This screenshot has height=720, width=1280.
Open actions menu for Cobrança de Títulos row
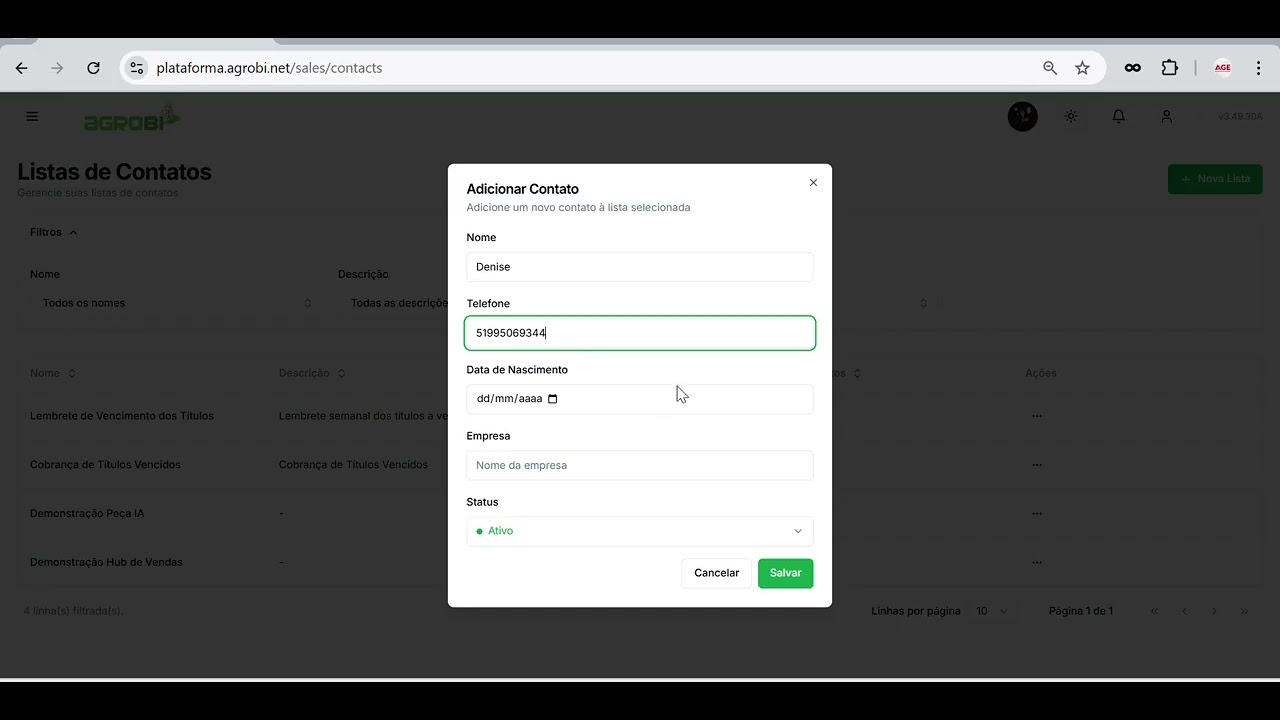1037,465
